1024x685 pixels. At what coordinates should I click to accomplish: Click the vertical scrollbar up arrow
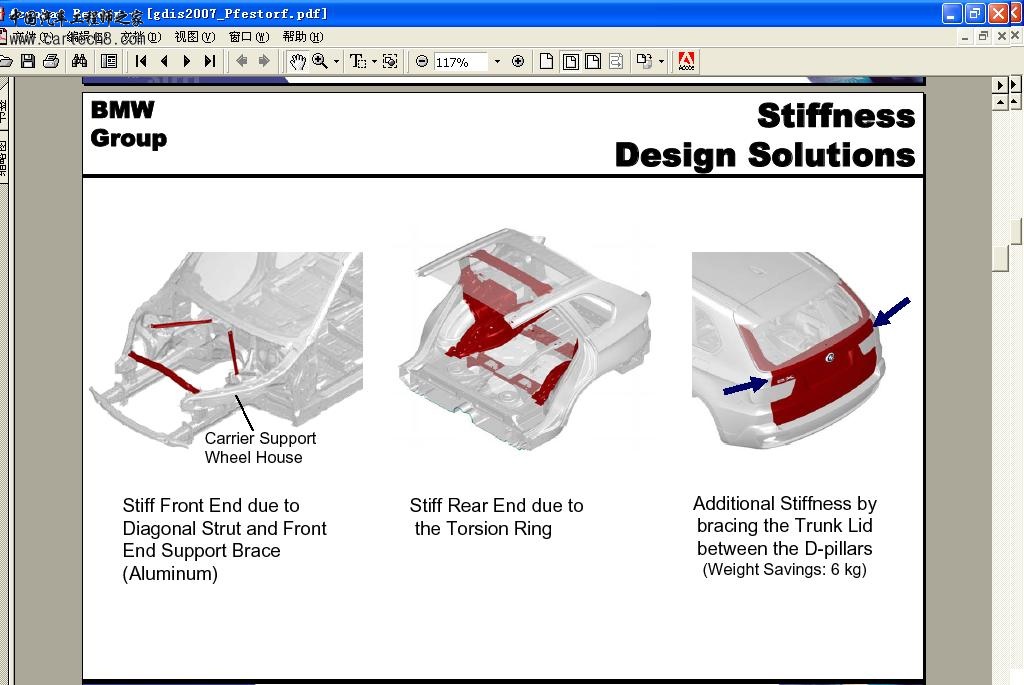pos(1000,103)
